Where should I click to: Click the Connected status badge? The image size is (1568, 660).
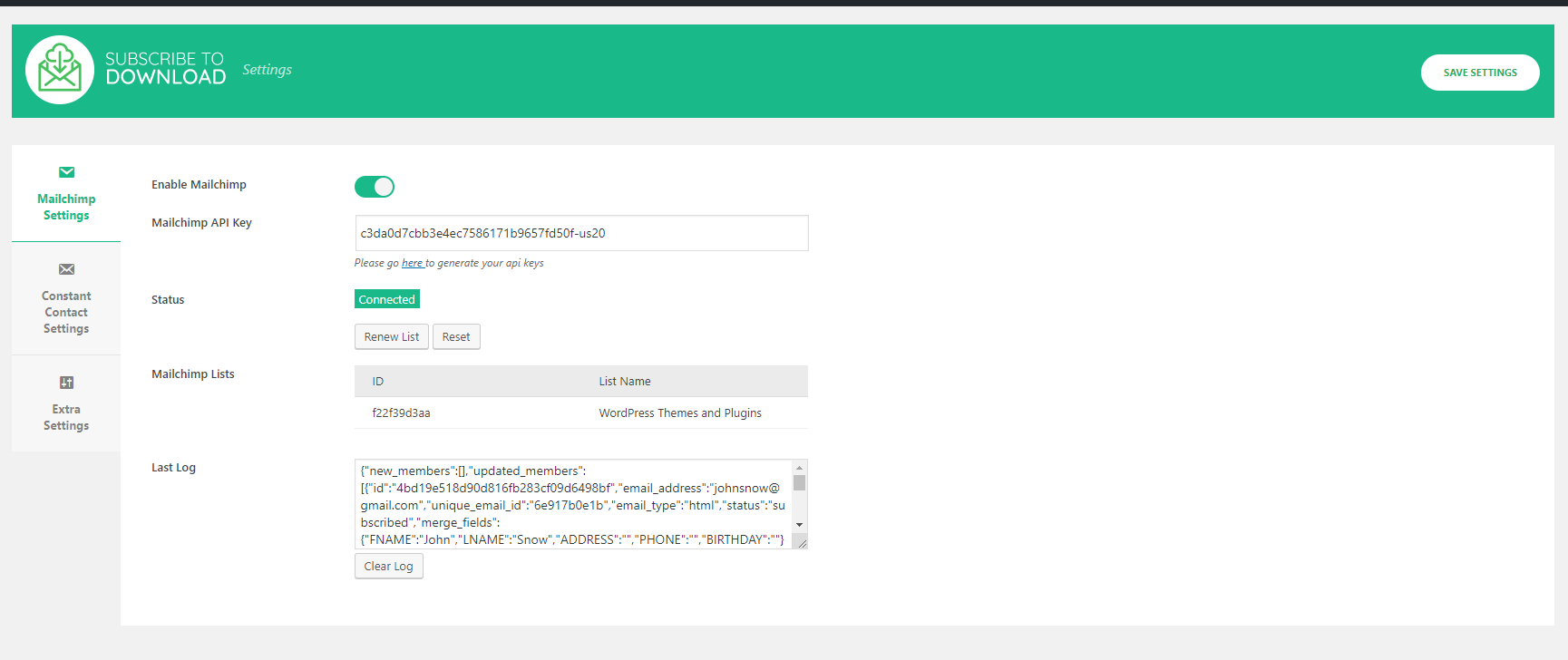[x=387, y=299]
